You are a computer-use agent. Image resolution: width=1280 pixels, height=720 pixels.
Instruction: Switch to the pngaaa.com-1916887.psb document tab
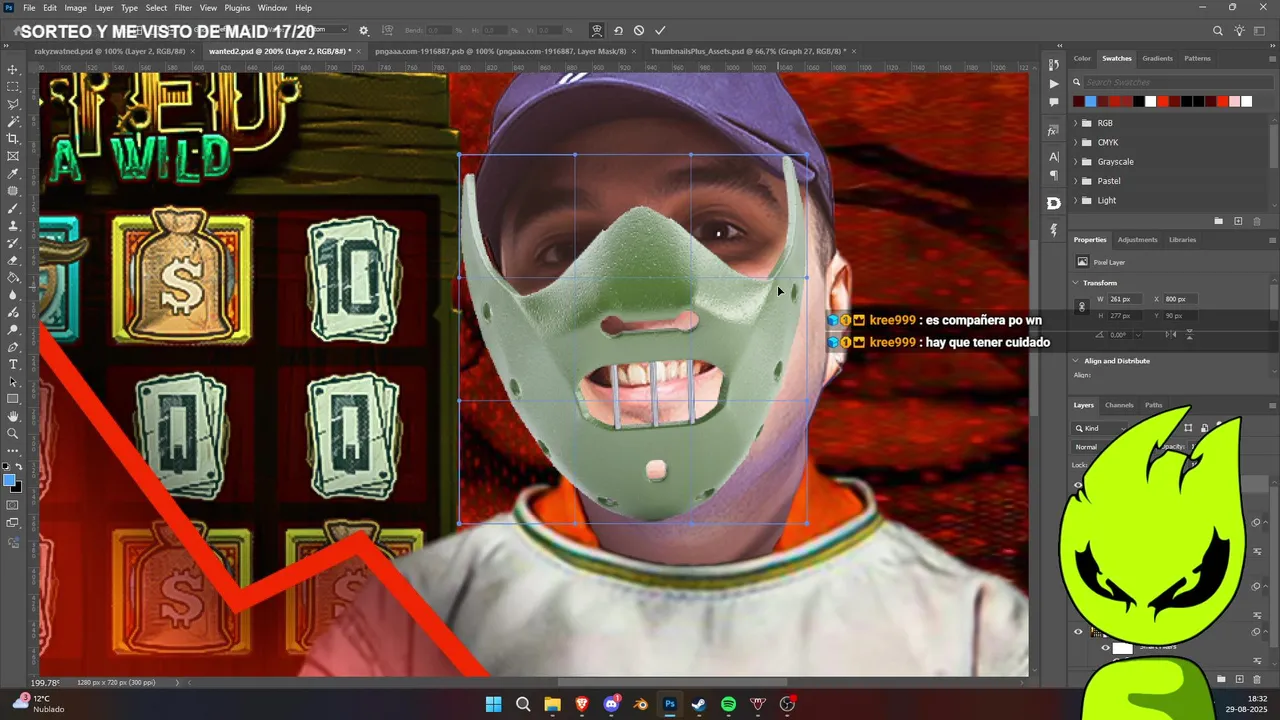click(x=503, y=51)
